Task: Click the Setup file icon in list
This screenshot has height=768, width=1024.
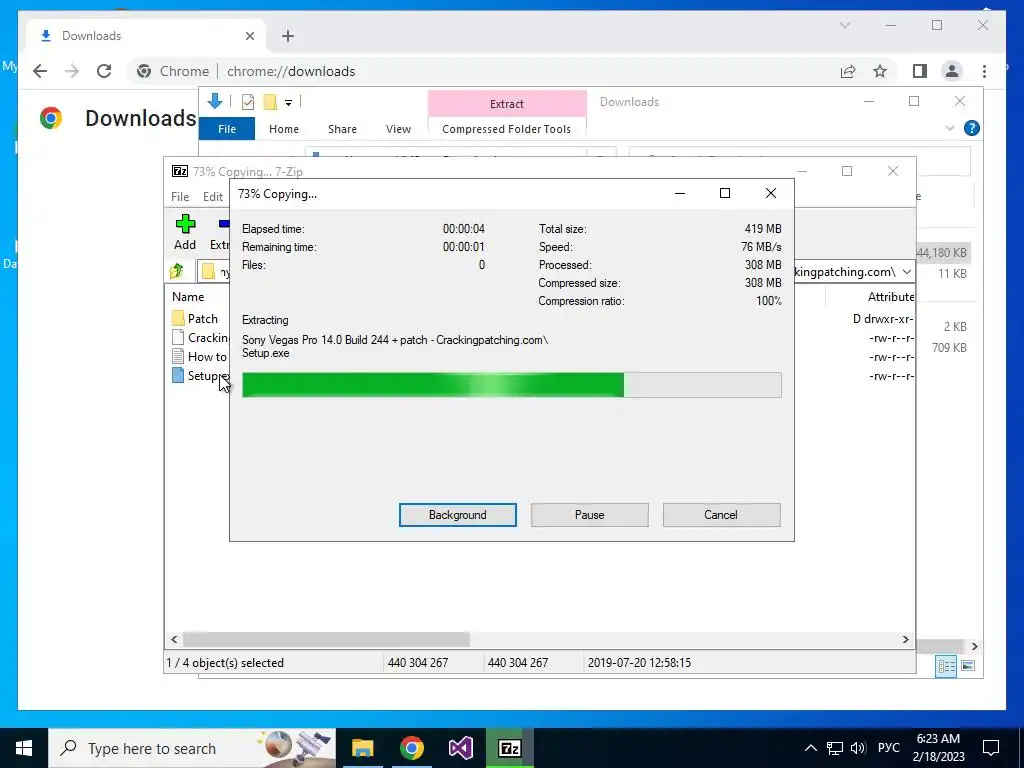Action: (178, 376)
